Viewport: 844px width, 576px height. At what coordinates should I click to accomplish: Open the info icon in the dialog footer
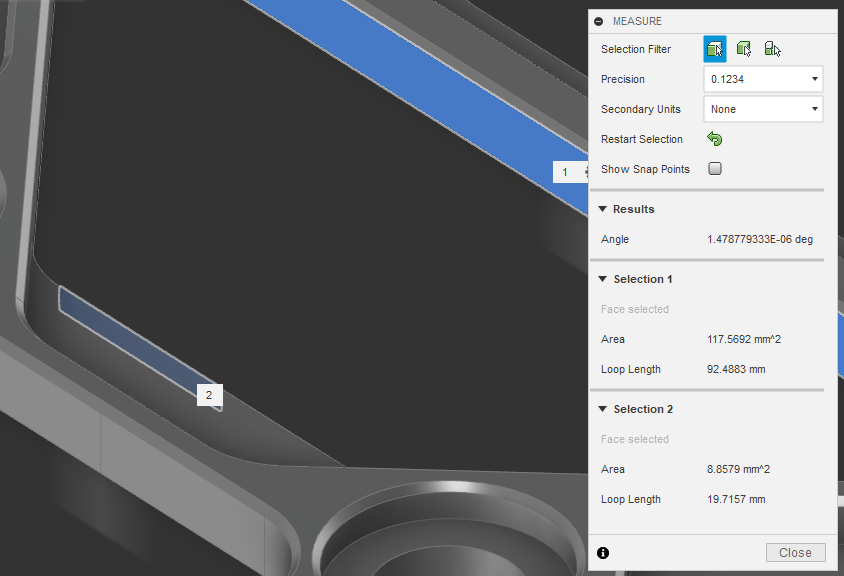[x=602, y=552]
